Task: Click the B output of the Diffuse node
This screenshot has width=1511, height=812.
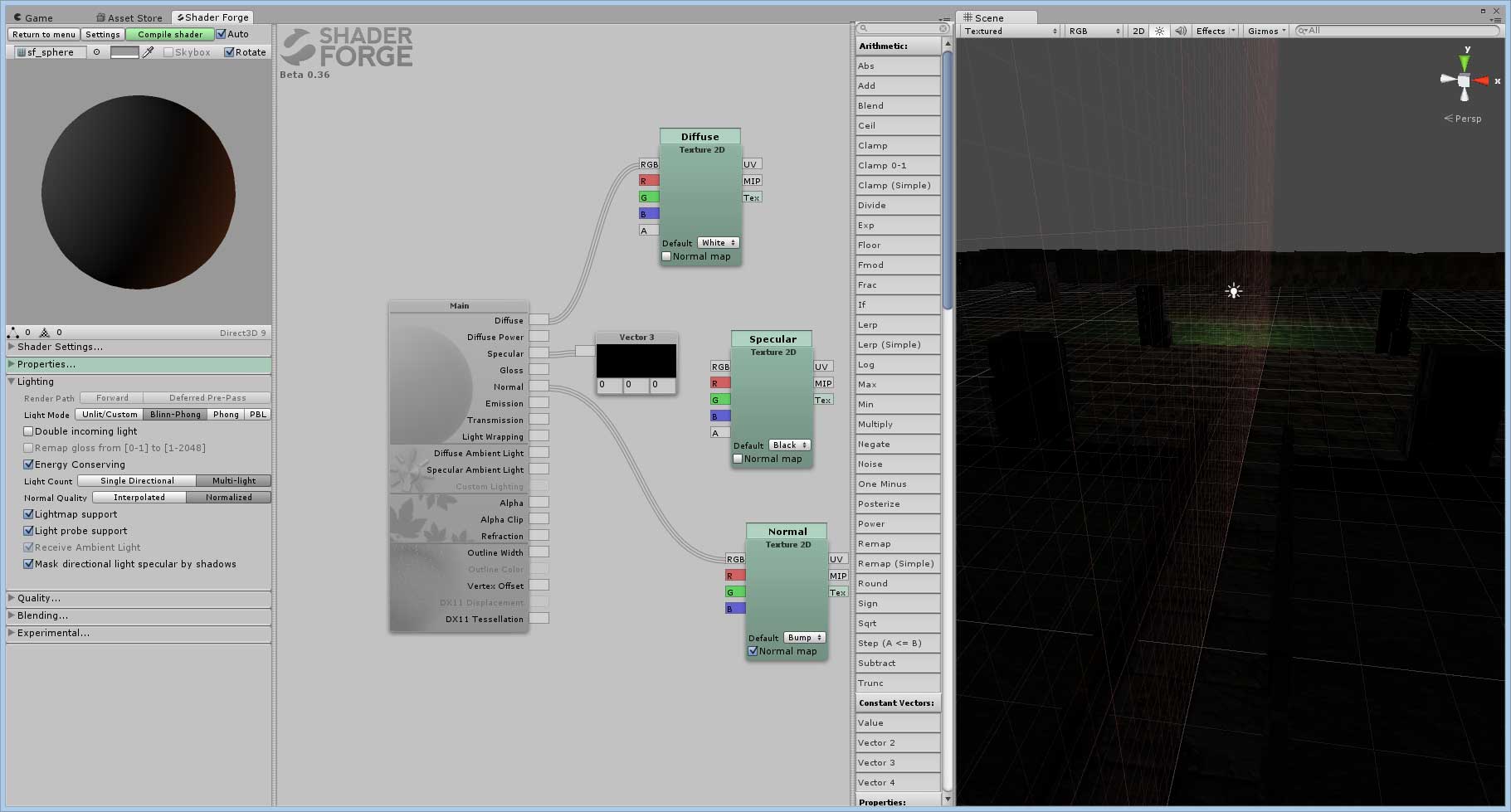Action: pos(649,214)
